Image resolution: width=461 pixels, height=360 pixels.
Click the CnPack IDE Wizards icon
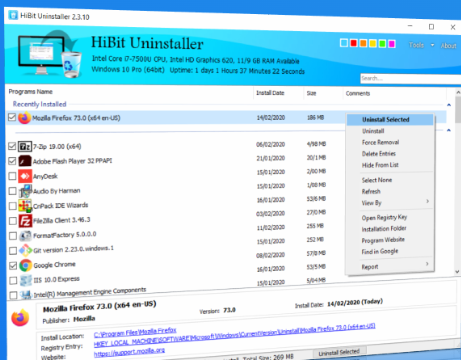click(x=25, y=206)
